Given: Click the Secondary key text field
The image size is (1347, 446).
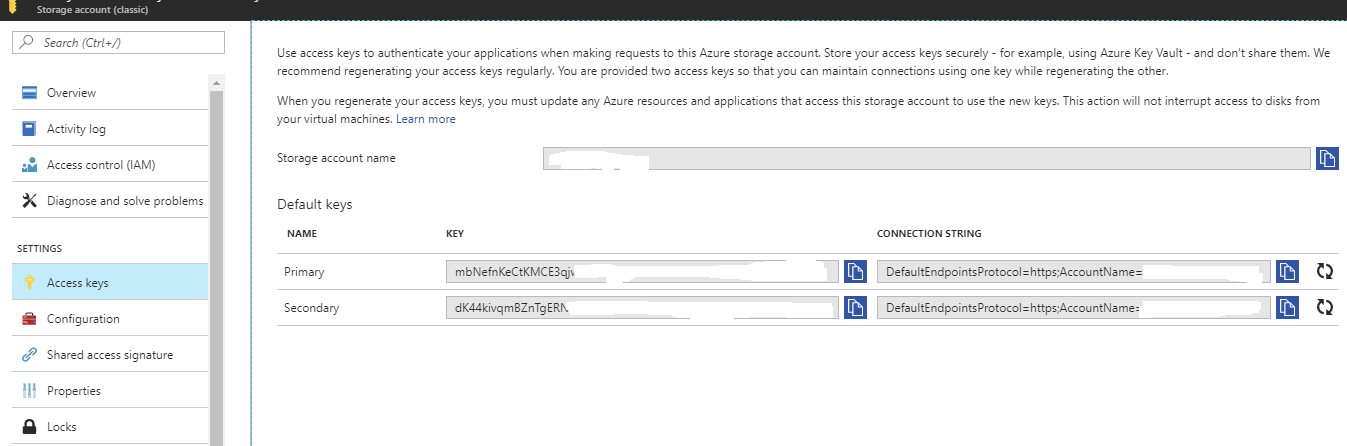Looking at the screenshot, I should pyautogui.click(x=642, y=308).
